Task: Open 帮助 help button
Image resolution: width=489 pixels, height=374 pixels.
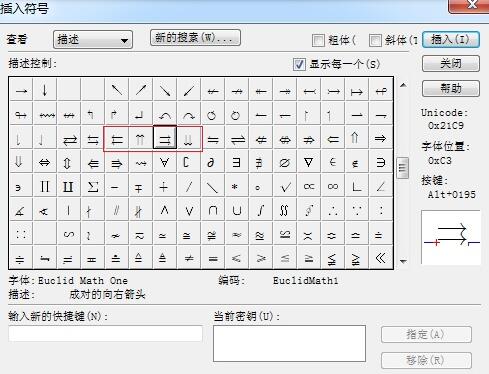Action: point(451,88)
